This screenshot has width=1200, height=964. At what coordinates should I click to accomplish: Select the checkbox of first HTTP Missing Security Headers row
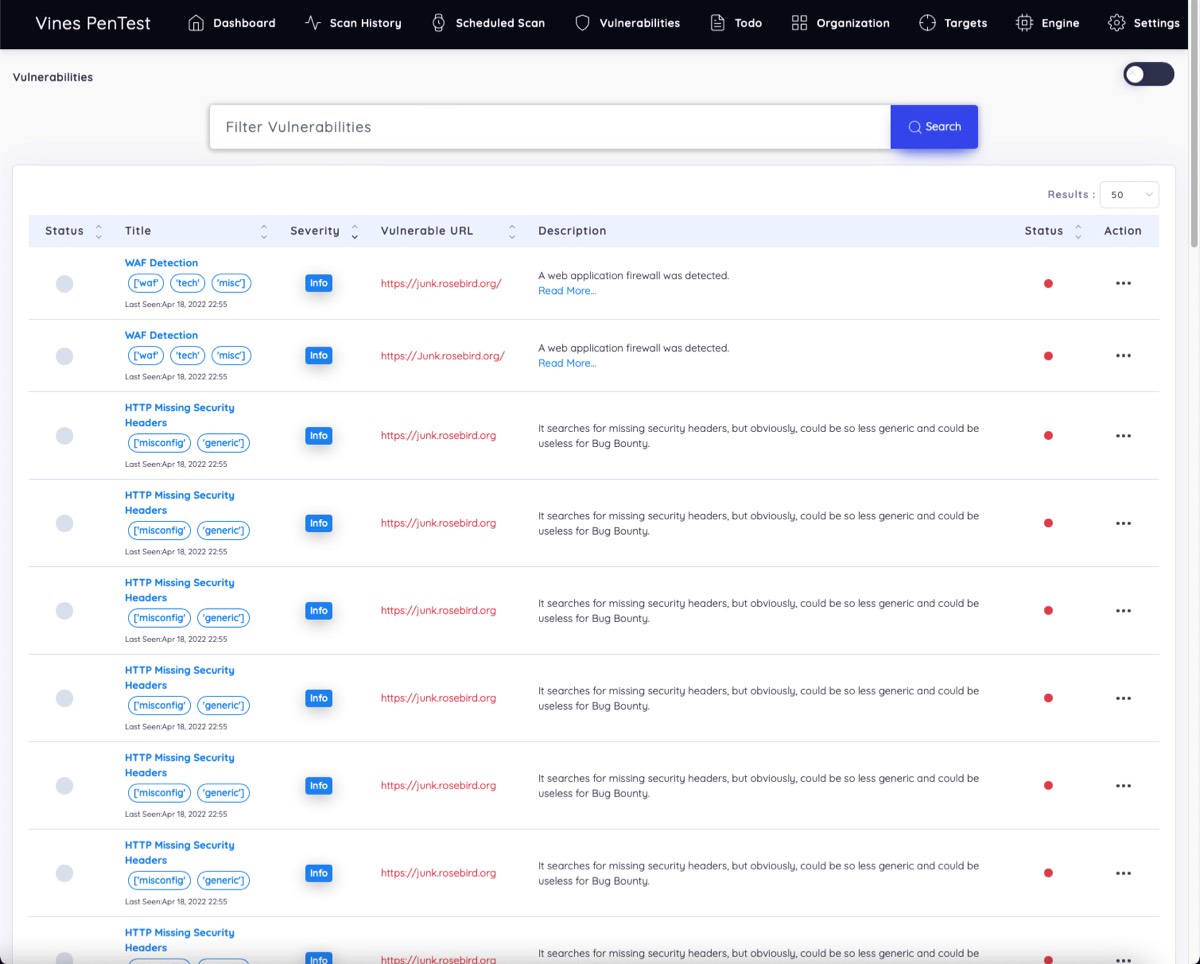pos(64,436)
